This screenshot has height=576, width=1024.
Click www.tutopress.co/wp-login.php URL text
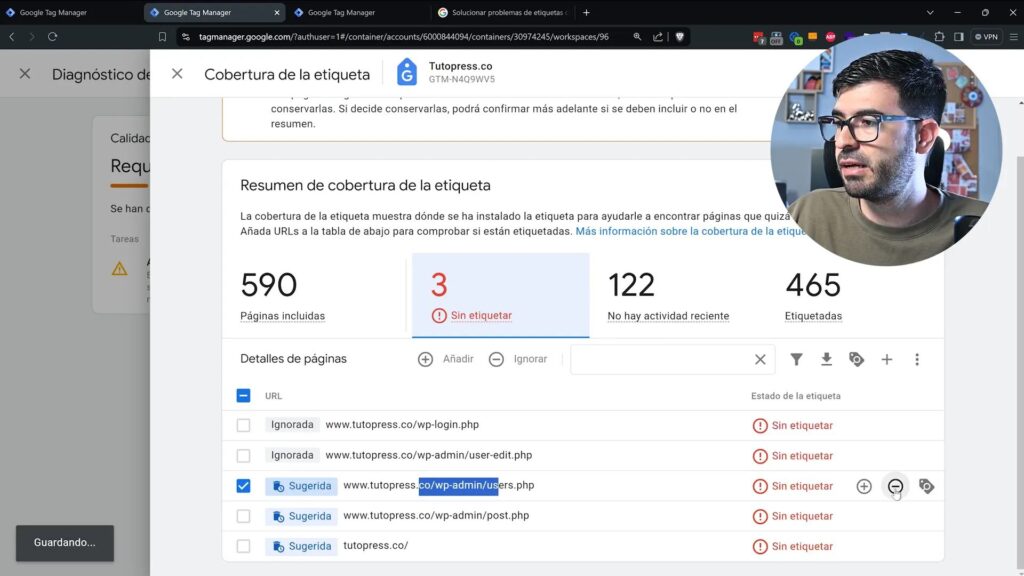(402, 424)
